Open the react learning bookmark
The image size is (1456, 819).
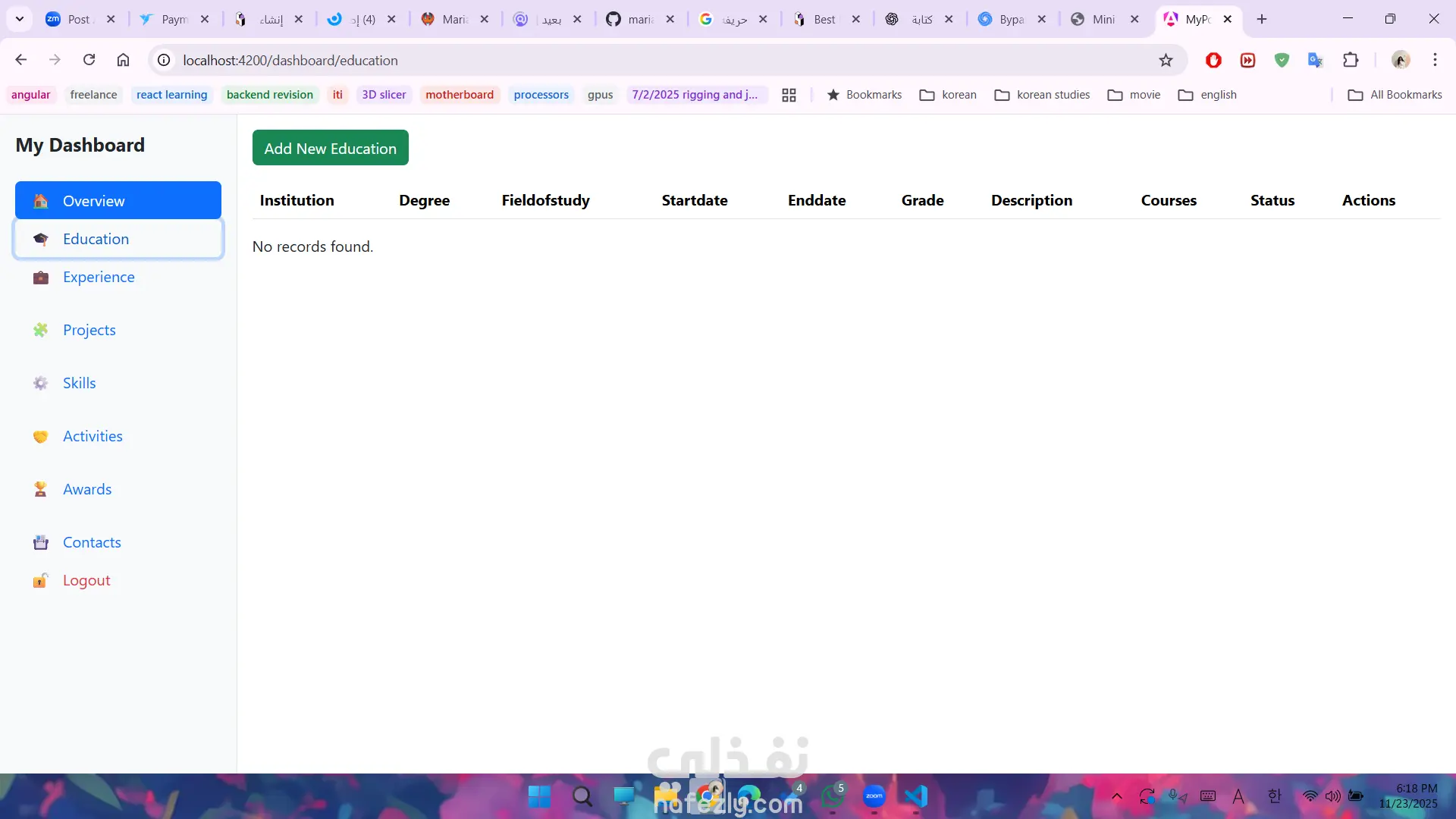(x=171, y=95)
